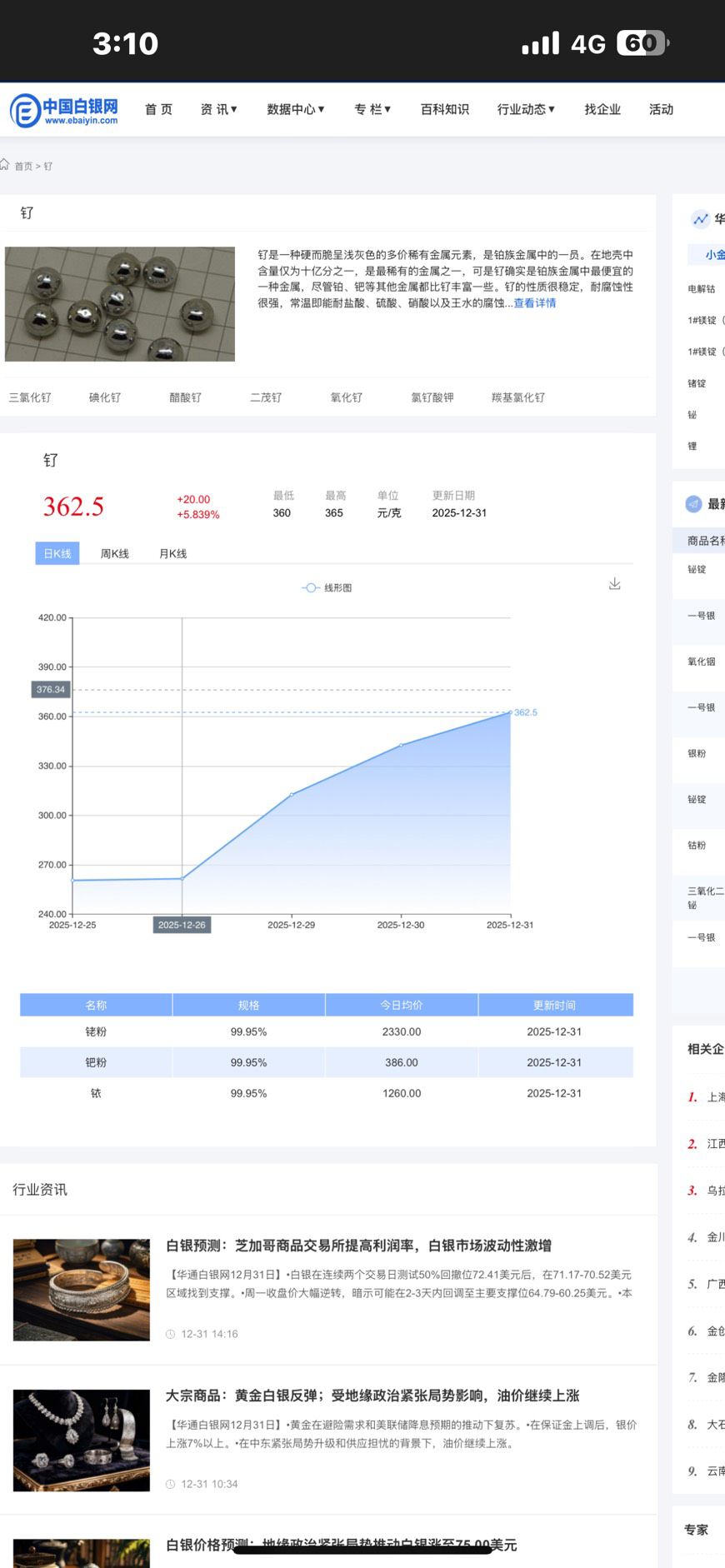Open the 专栏 dropdown menu

pyautogui.click(x=372, y=109)
